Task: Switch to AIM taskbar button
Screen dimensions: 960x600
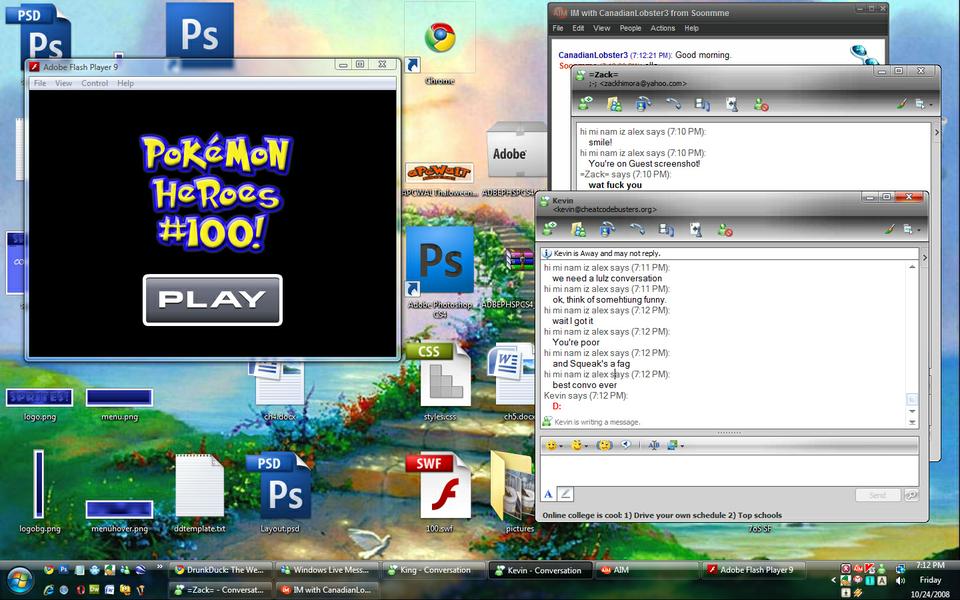Action: tap(645, 570)
